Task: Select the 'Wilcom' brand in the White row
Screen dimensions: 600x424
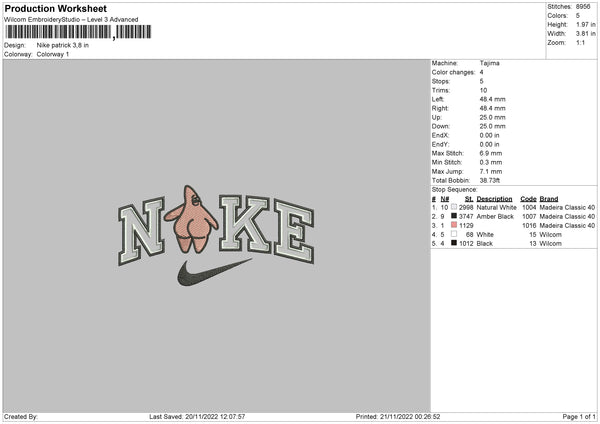Action: pos(551,235)
